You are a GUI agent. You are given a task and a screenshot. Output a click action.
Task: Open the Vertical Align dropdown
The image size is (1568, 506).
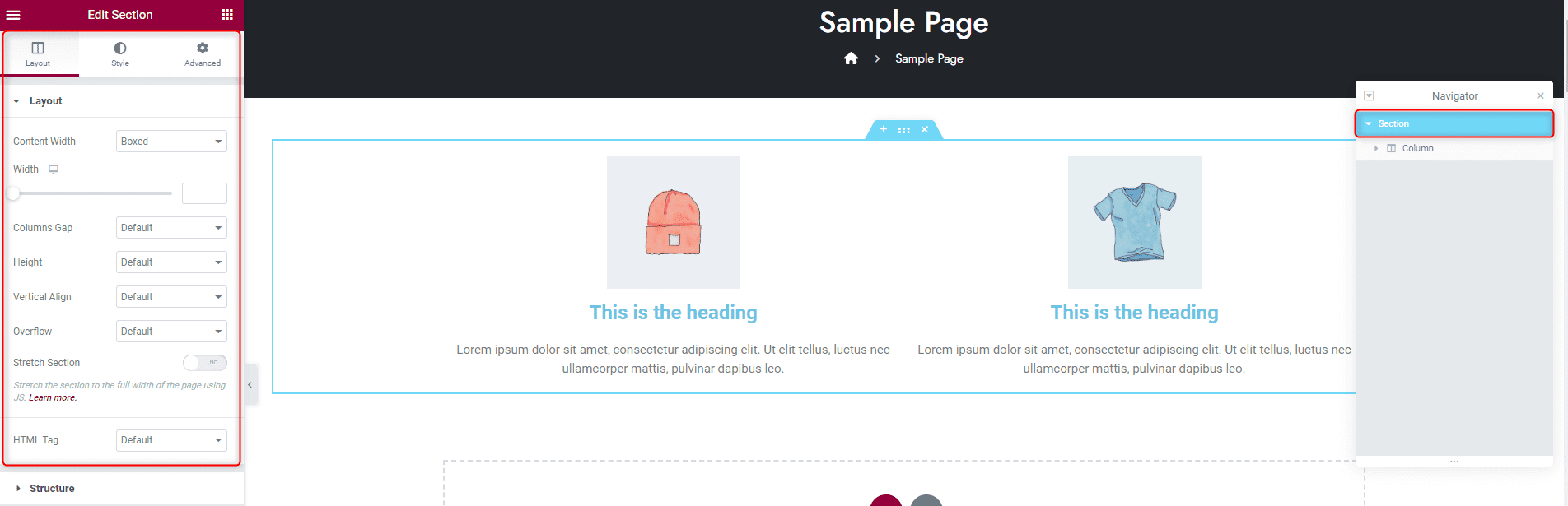(171, 297)
